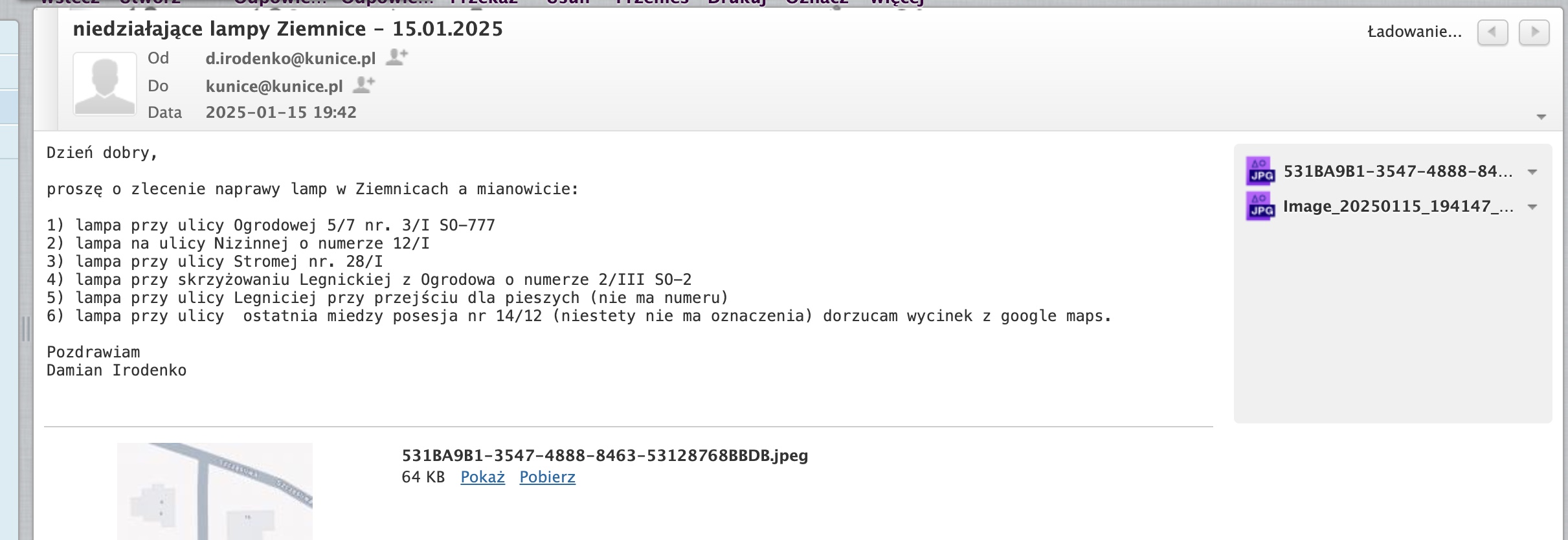Click the Pokaż link
This screenshot has width=1568, height=540.
click(x=482, y=477)
